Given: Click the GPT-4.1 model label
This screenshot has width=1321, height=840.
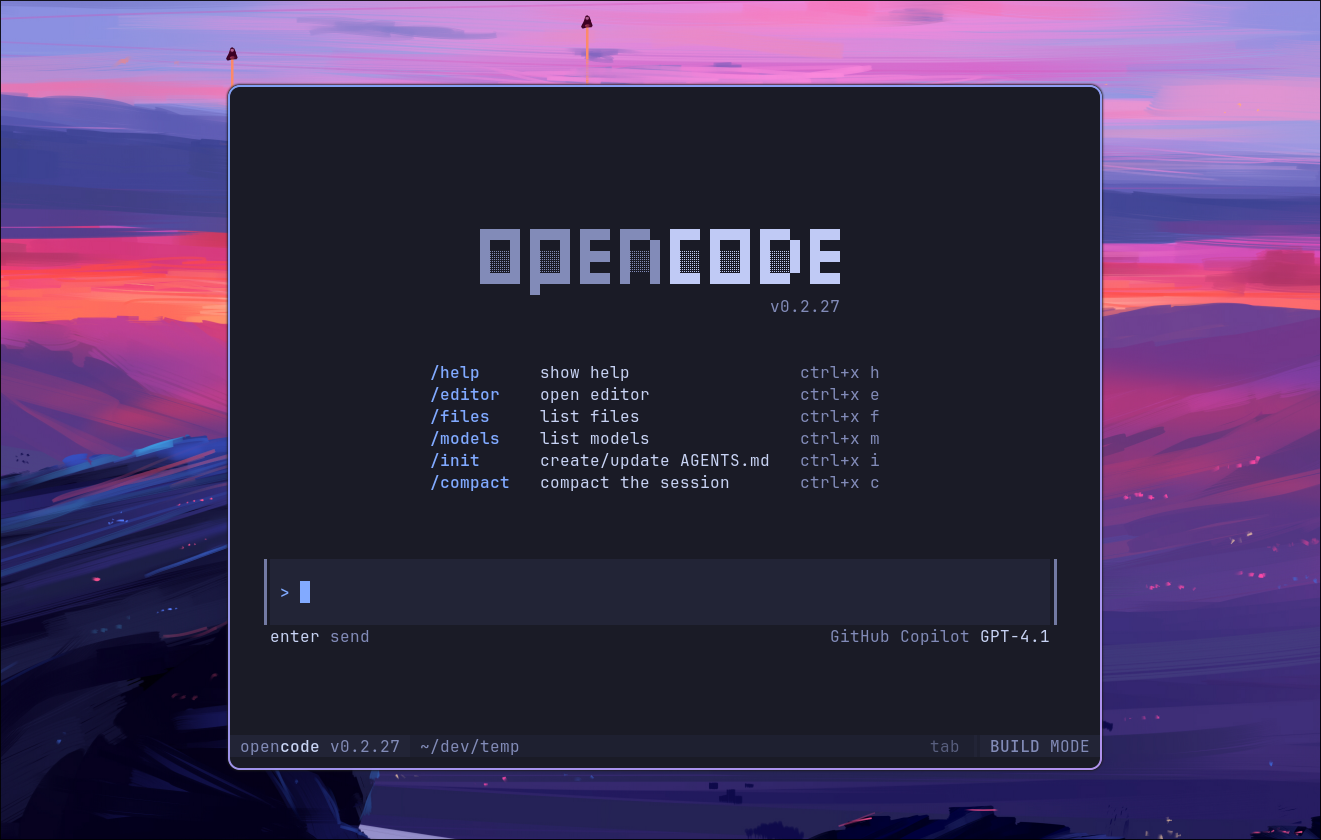Looking at the screenshot, I should [x=1015, y=637].
